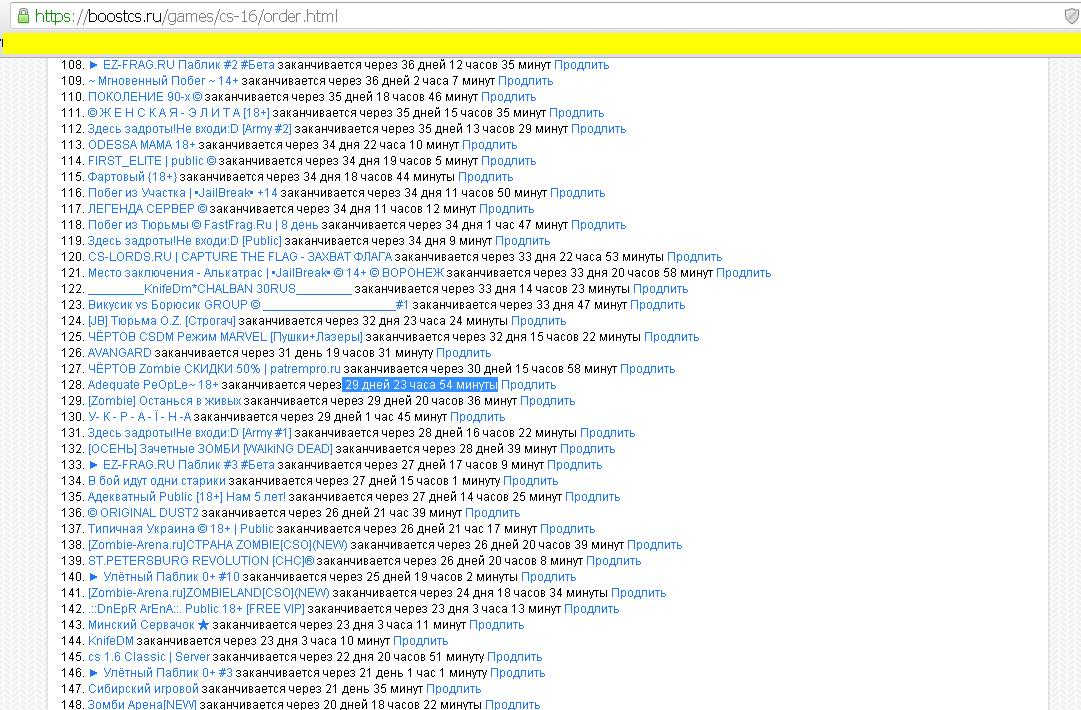Image resolution: width=1081 pixels, height=710 pixels.
Task: Open ЧЁРТОВ Zombie СКИДКИ 50% link
Action: tap(214, 369)
